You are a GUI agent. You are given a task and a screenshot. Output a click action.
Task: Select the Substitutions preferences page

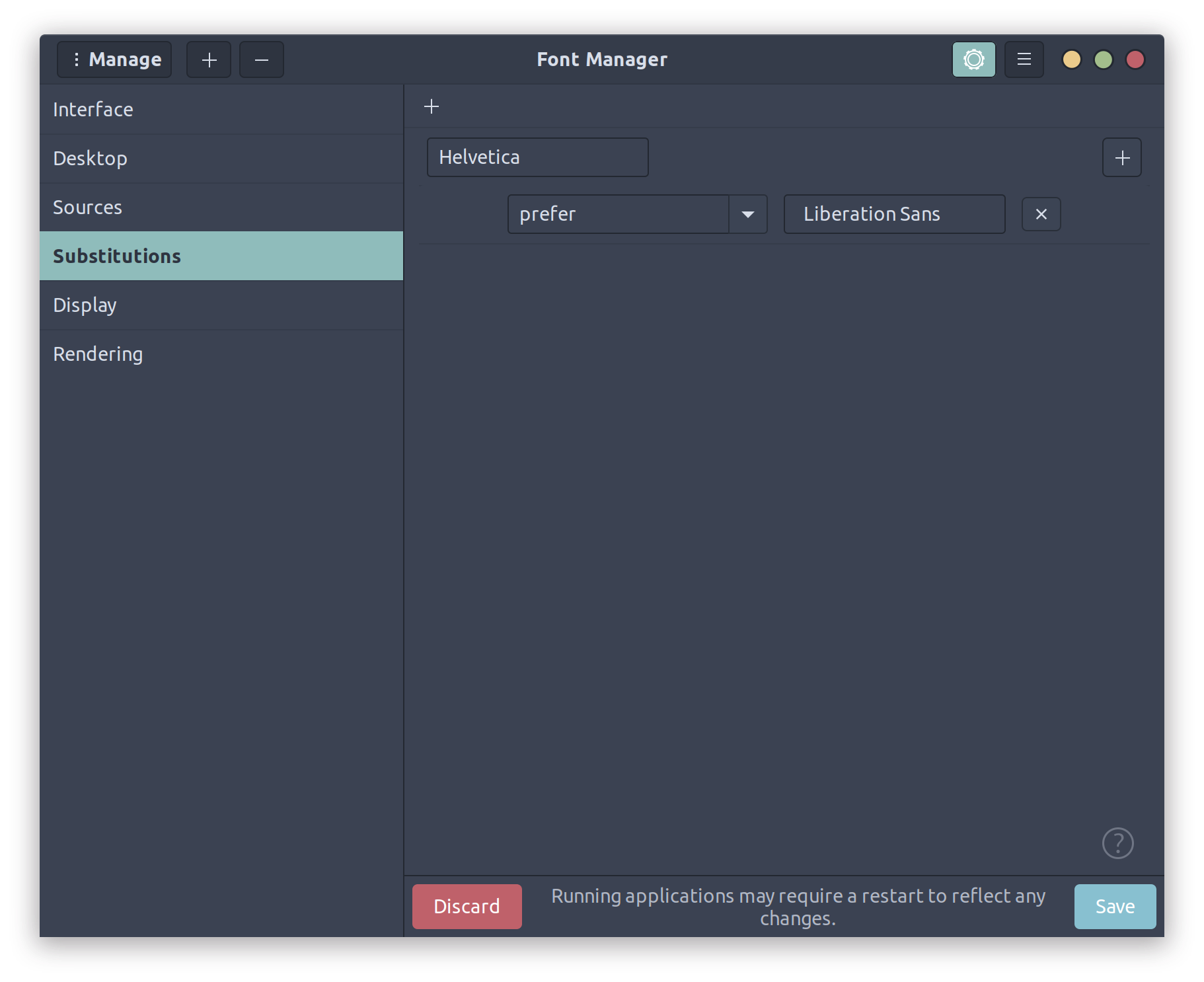(x=221, y=256)
